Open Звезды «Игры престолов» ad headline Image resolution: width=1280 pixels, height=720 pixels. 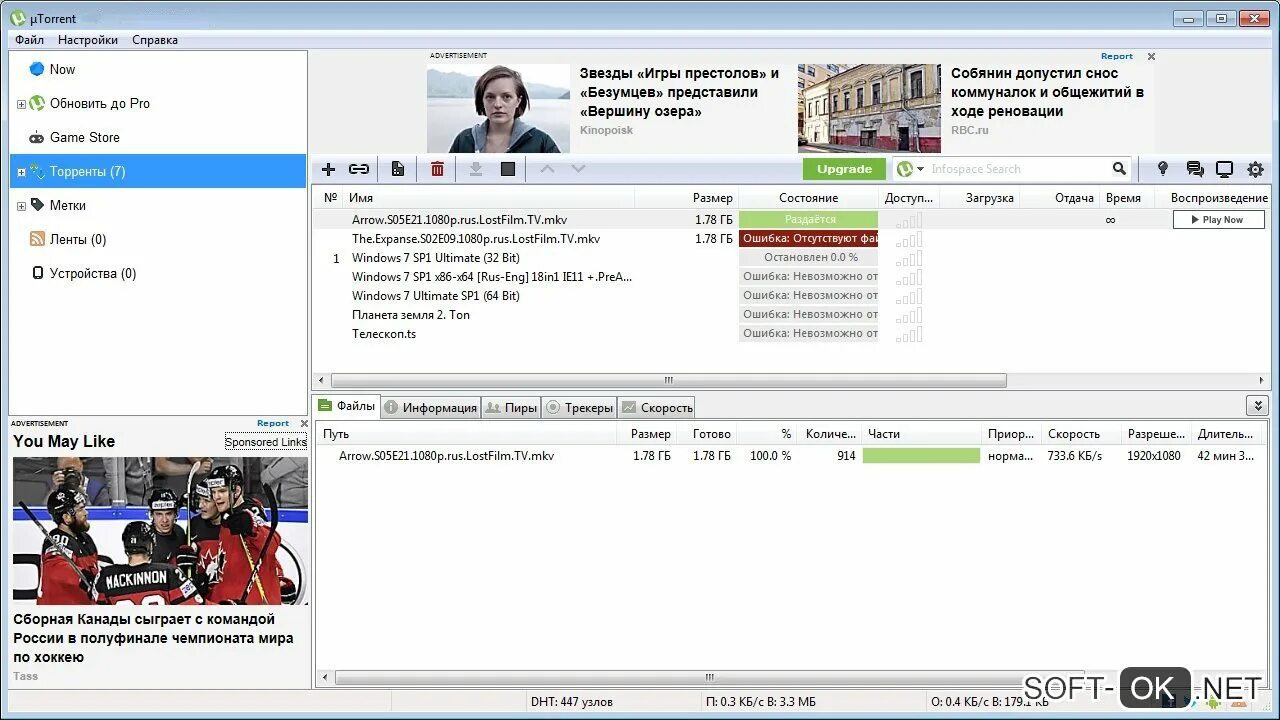click(x=679, y=92)
